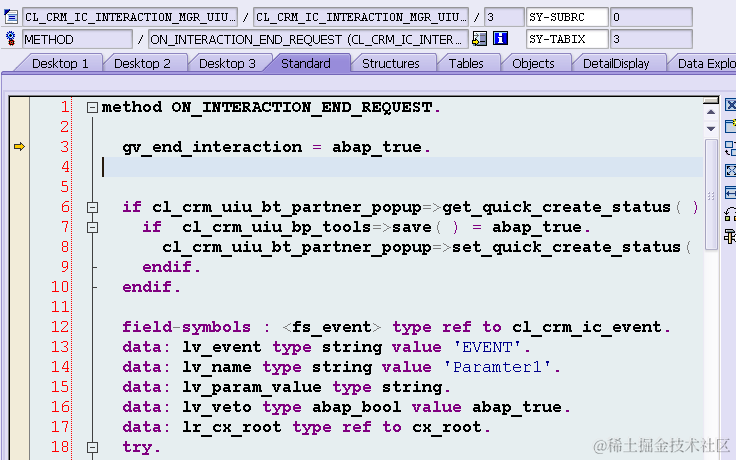Click the SY-SUBRC value field showing 0

click(651, 17)
